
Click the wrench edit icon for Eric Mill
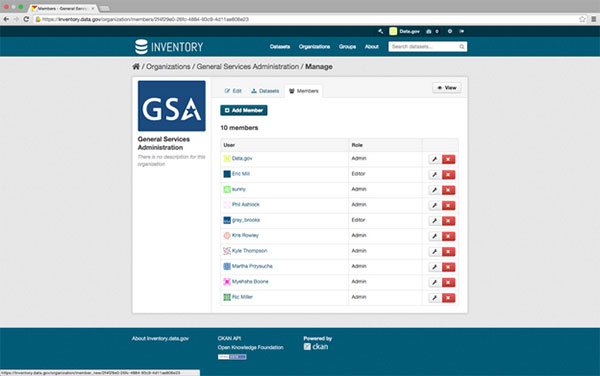point(434,175)
